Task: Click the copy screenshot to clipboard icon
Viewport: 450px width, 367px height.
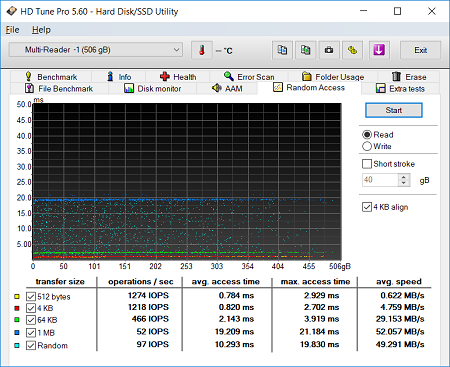Action: 306,50
